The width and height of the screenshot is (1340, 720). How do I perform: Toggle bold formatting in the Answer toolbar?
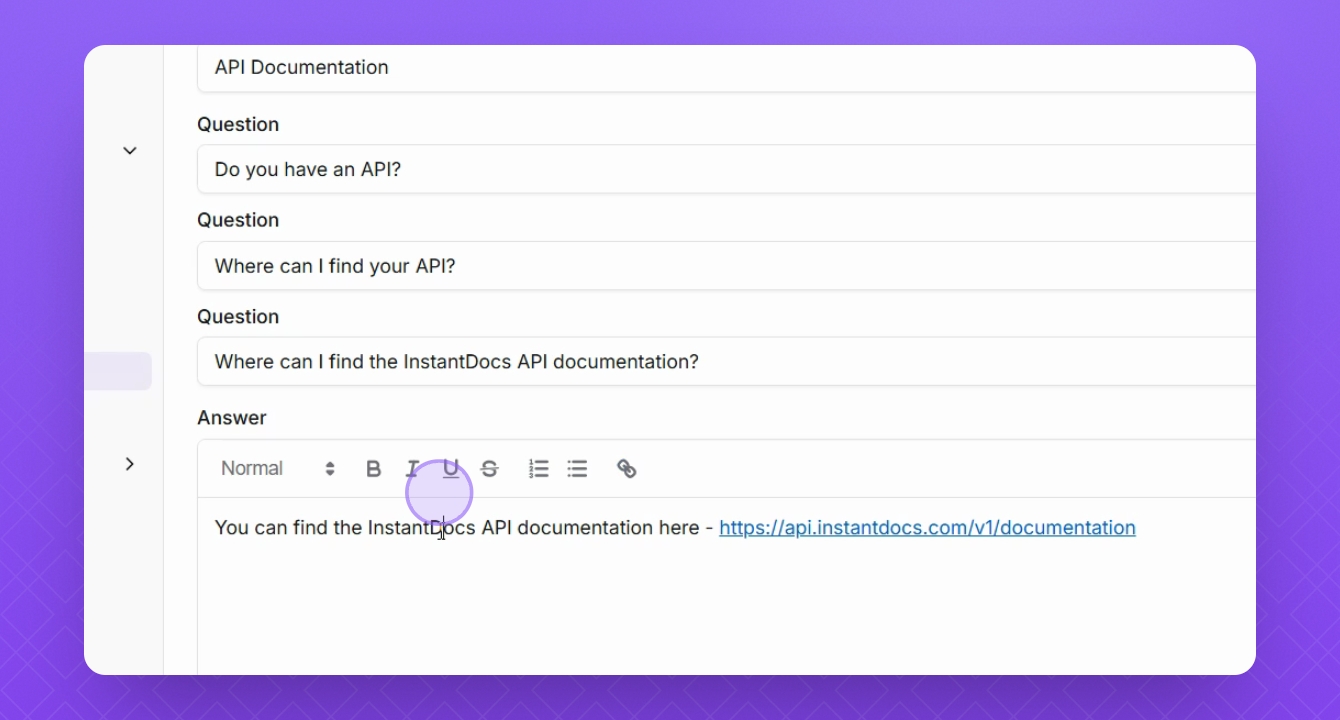(x=373, y=468)
